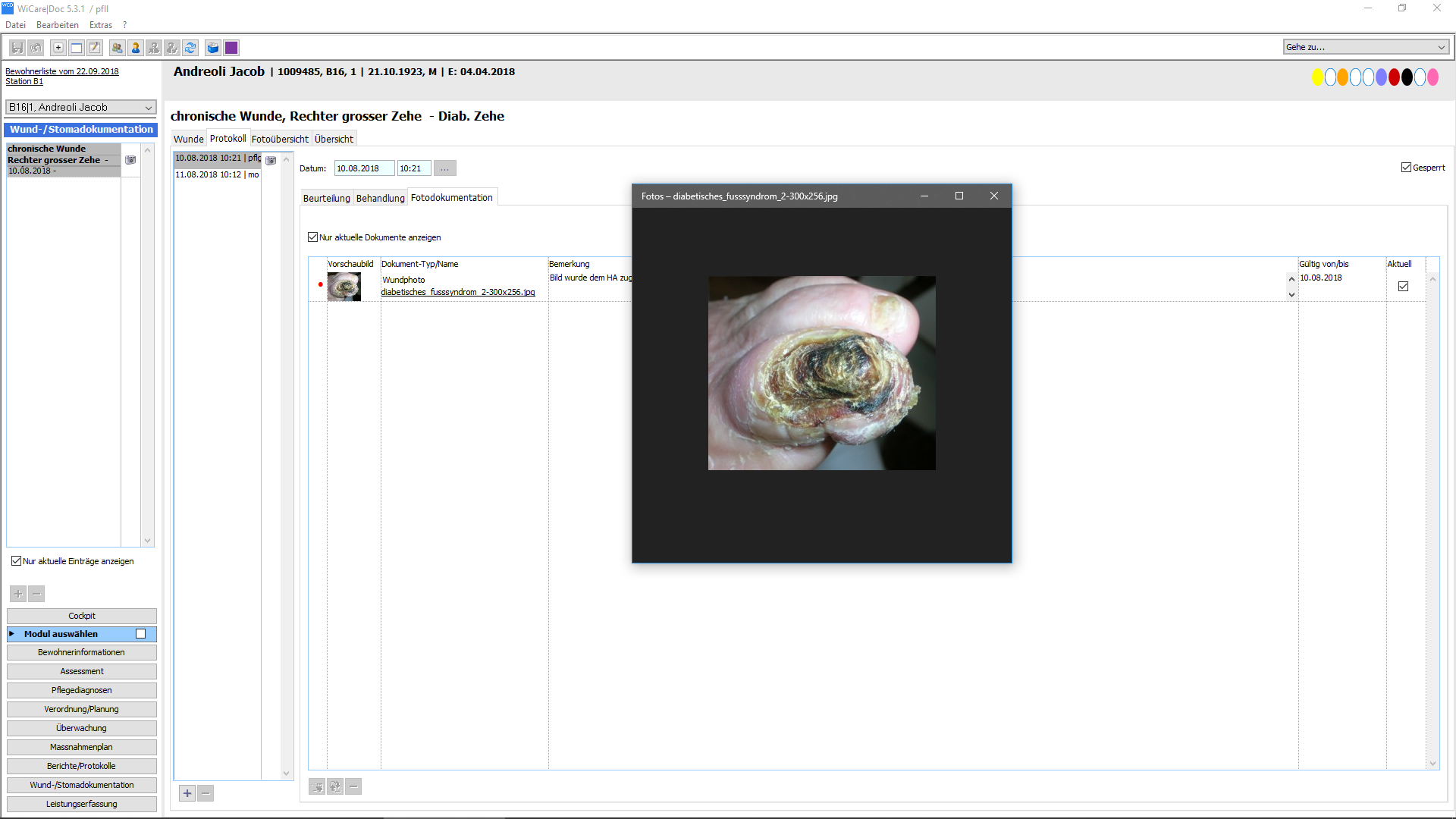Screen dimensions: 1456x819
Task: Remove protocol entry with minus button below list
Action: click(206, 793)
